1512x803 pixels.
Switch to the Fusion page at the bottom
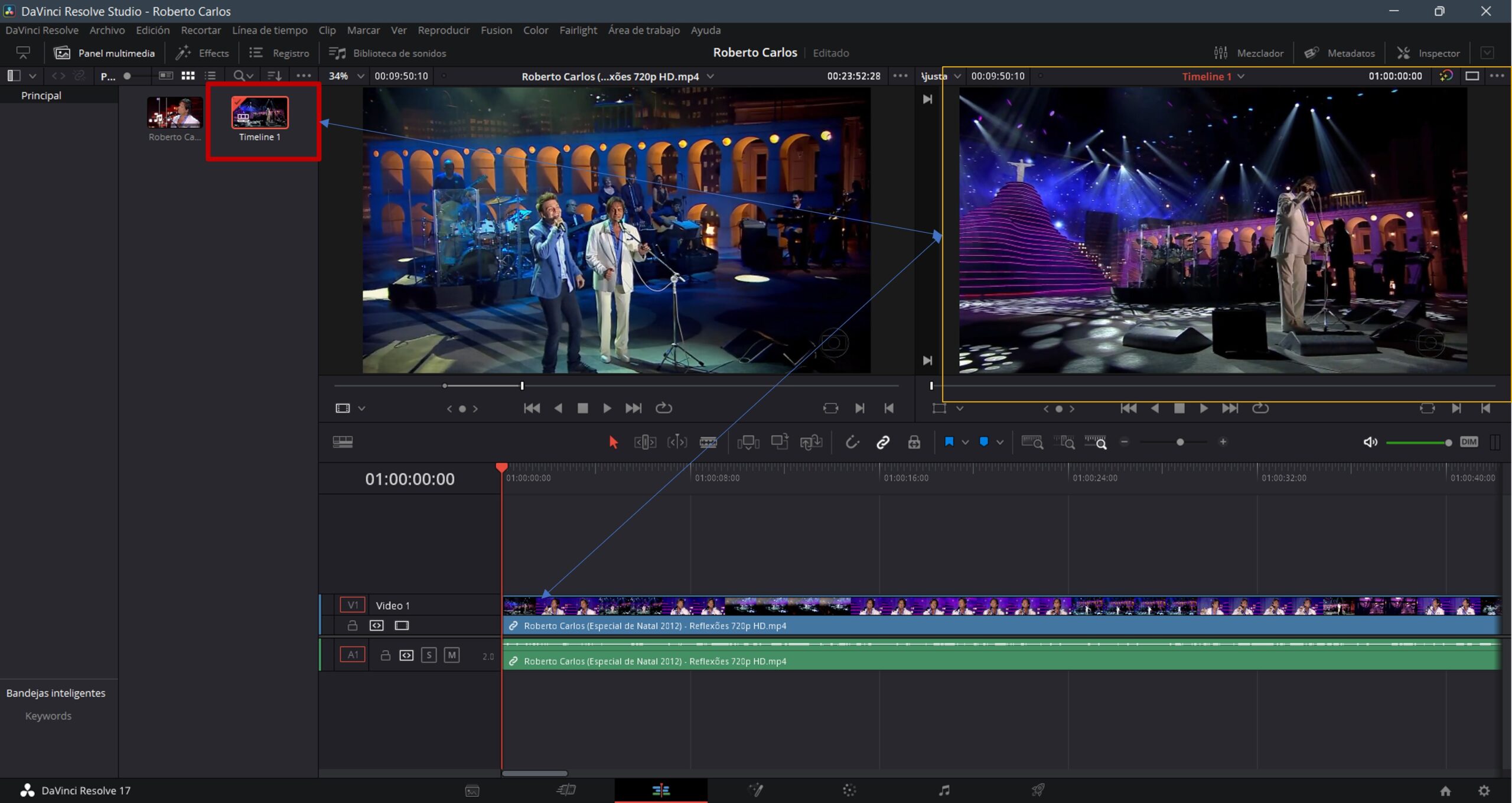pos(756,790)
